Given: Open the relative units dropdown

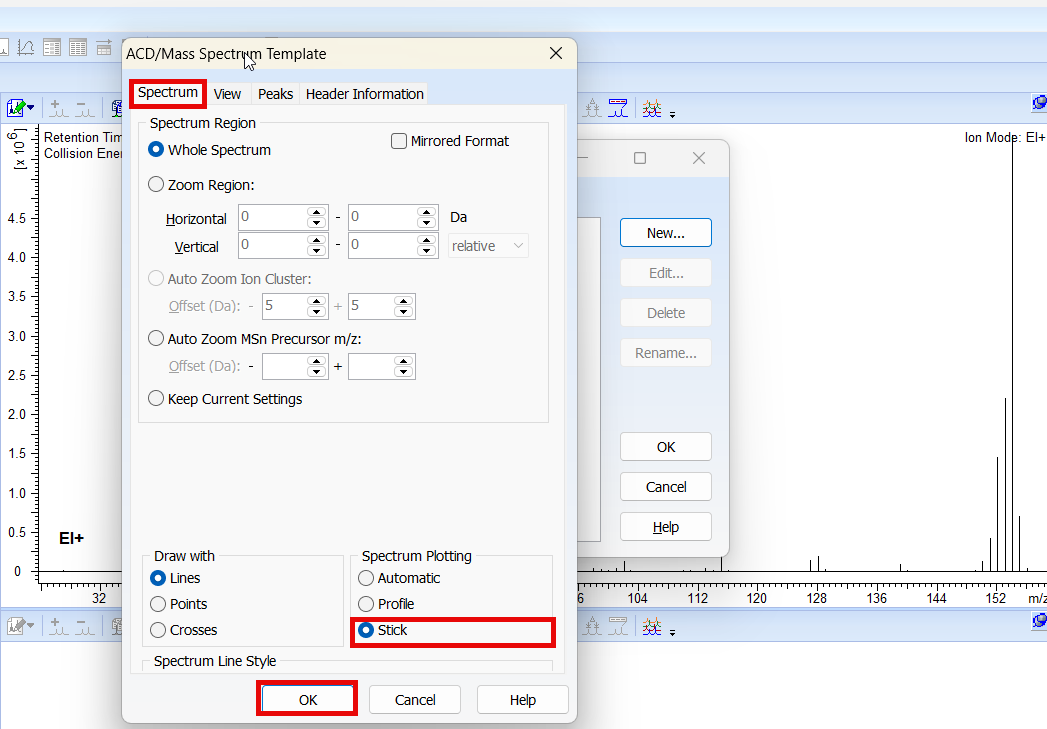Looking at the screenshot, I should click(x=488, y=246).
